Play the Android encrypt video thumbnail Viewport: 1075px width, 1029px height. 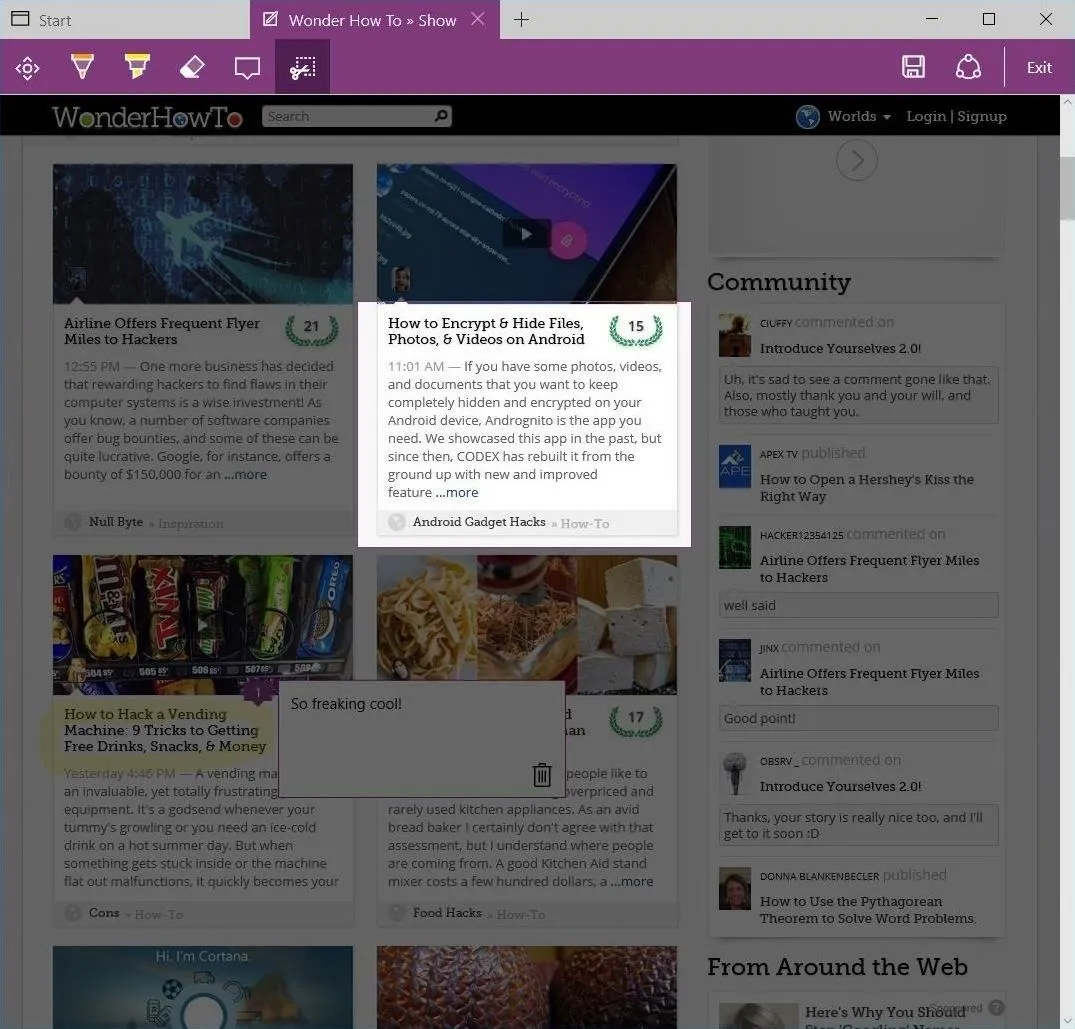pyautogui.click(x=527, y=233)
